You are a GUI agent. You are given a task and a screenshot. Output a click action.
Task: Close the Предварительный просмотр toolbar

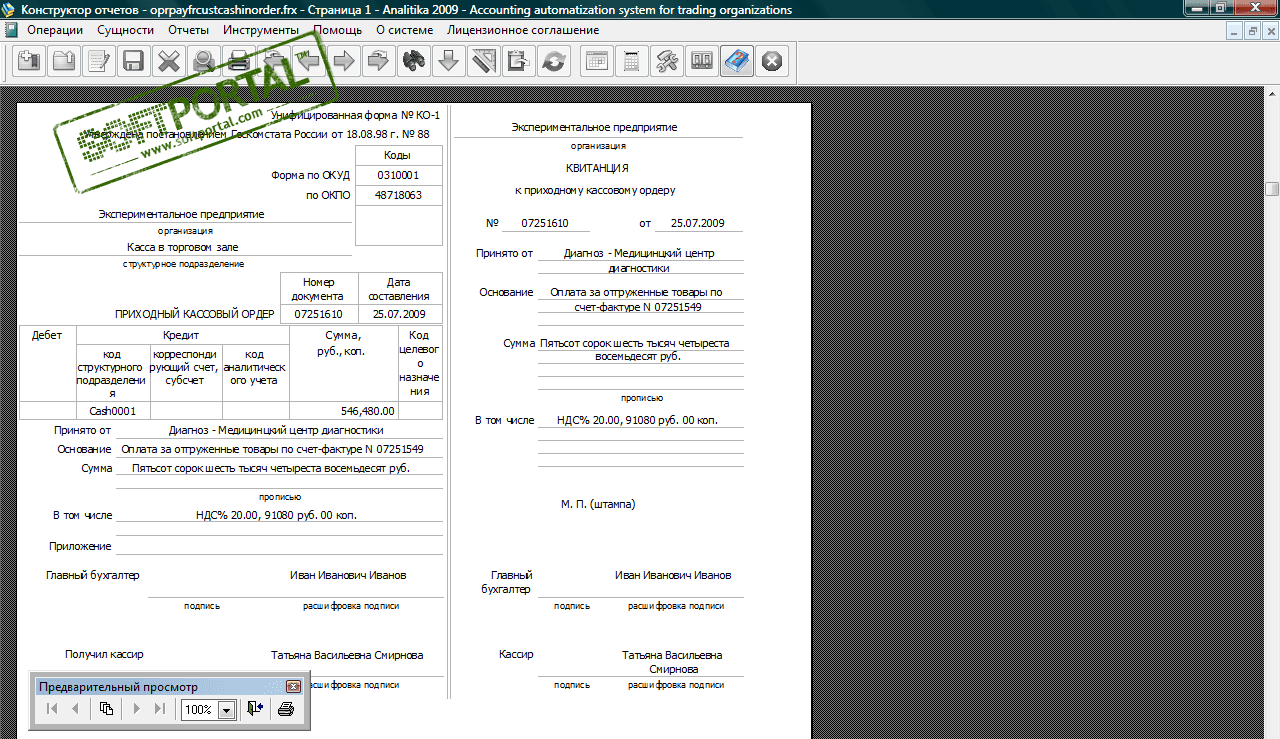point(293,687)
